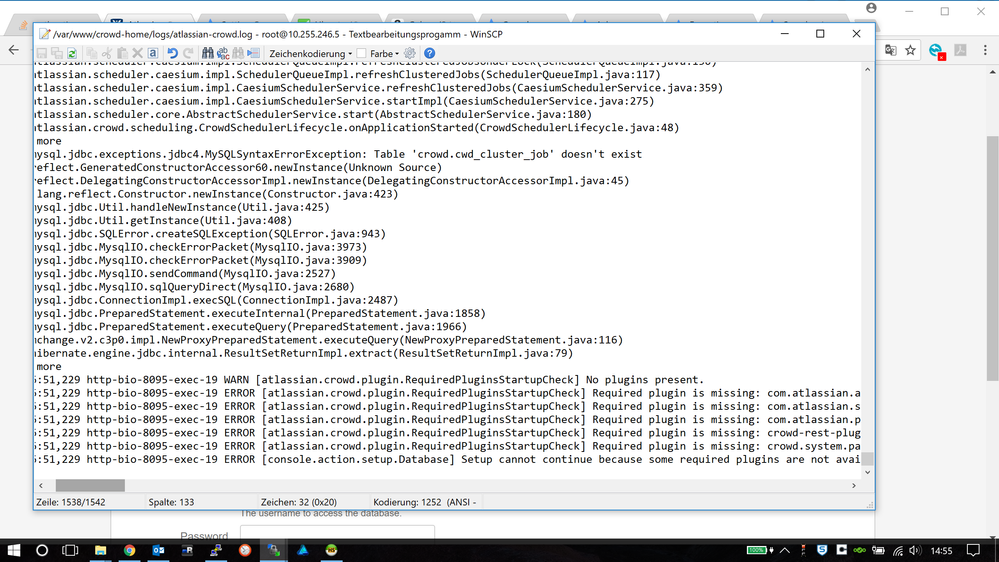Click the line with 'crowd-rest-plug' missing plugin

click(448, 433)
